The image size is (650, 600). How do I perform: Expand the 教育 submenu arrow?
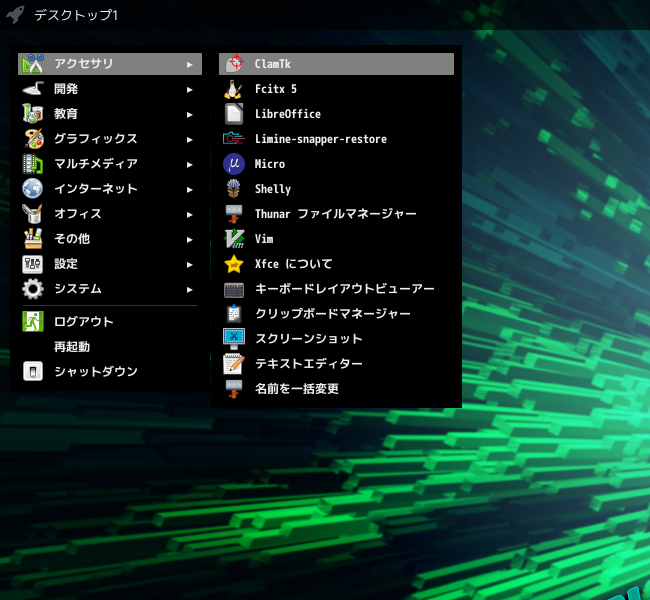coord(190,114)
